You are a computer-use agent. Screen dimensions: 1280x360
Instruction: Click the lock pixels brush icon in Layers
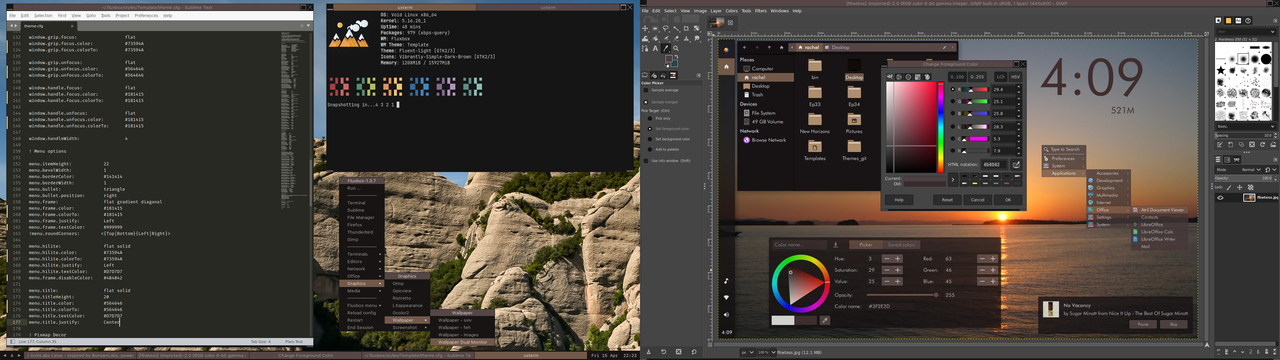1229,187
